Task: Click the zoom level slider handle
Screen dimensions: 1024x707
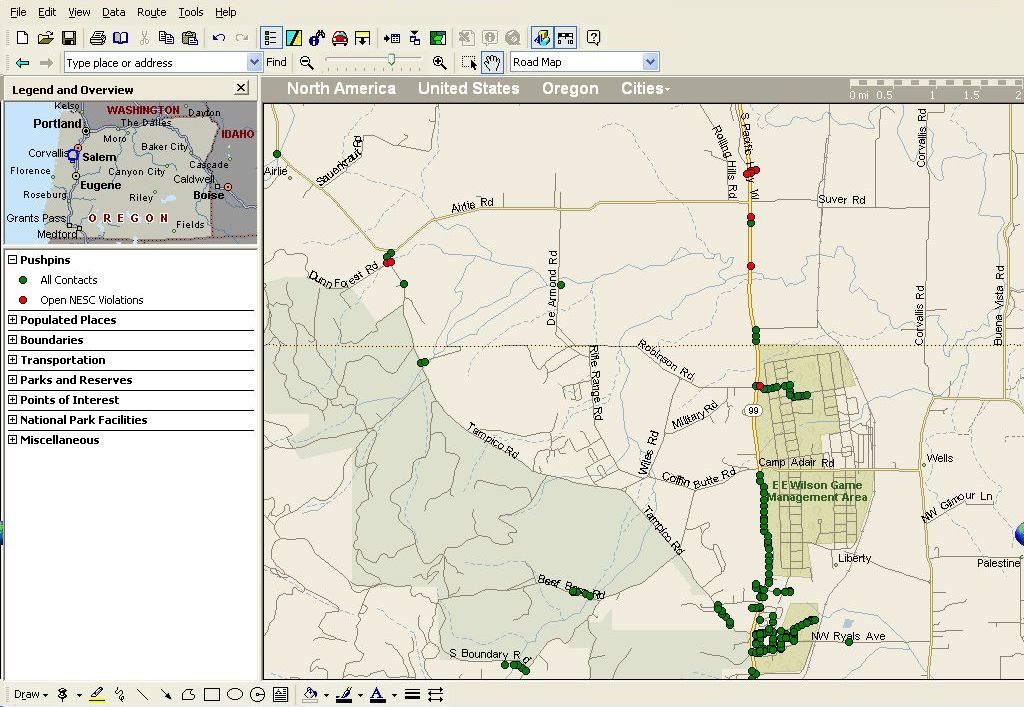Action: pyautogui.click(x=391, y=61)
